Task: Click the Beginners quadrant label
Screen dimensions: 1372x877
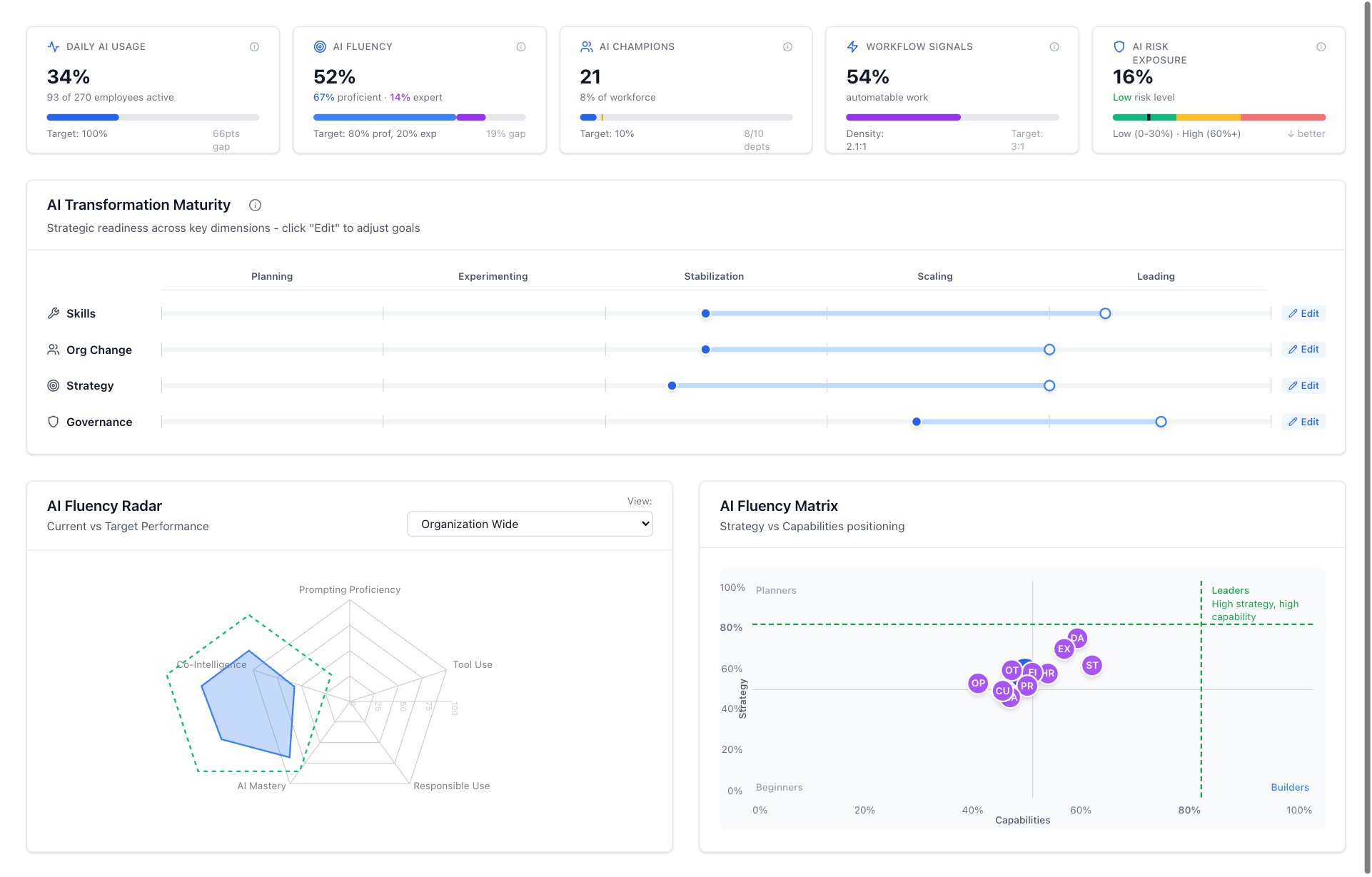Action: click(779, 788)
